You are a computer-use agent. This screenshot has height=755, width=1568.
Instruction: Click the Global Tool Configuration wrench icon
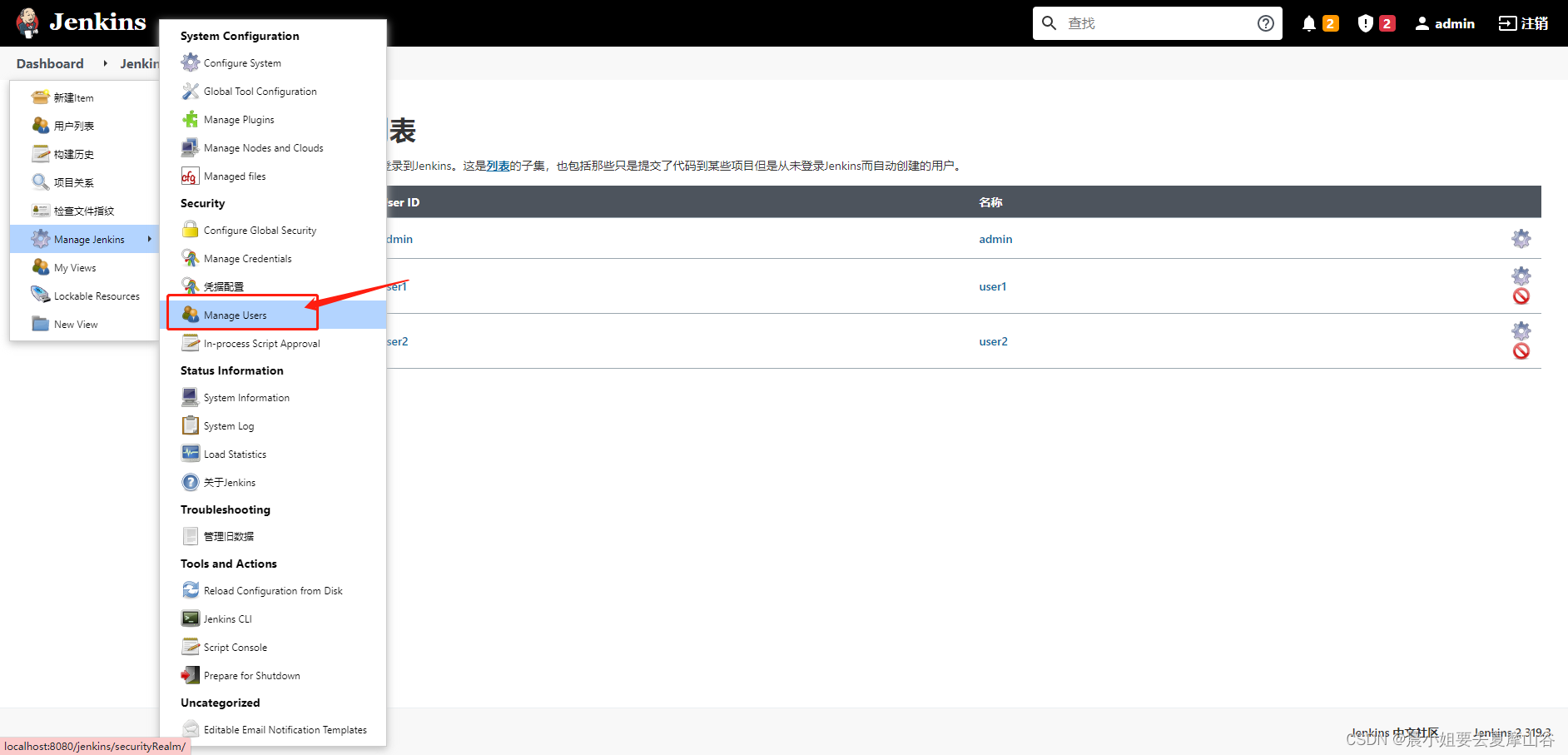191,91
